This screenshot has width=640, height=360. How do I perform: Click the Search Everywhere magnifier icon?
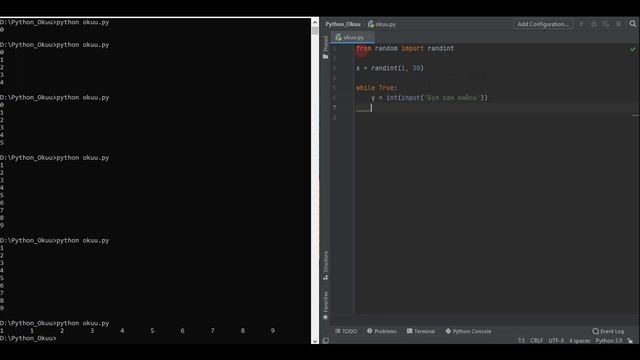[632, 24]
